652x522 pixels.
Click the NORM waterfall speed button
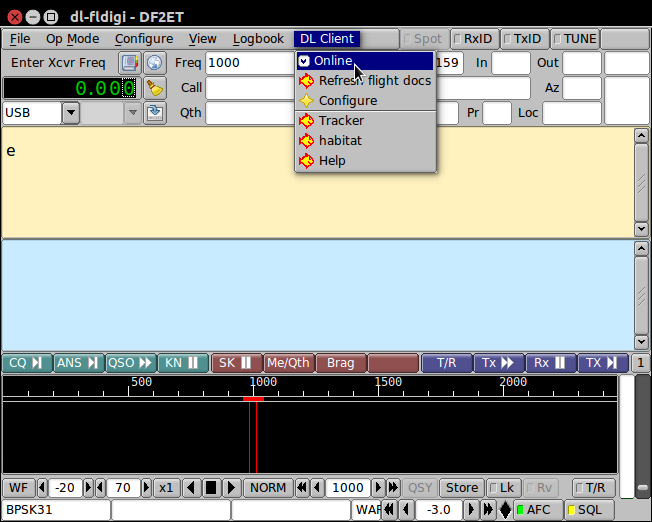point(268,487)
